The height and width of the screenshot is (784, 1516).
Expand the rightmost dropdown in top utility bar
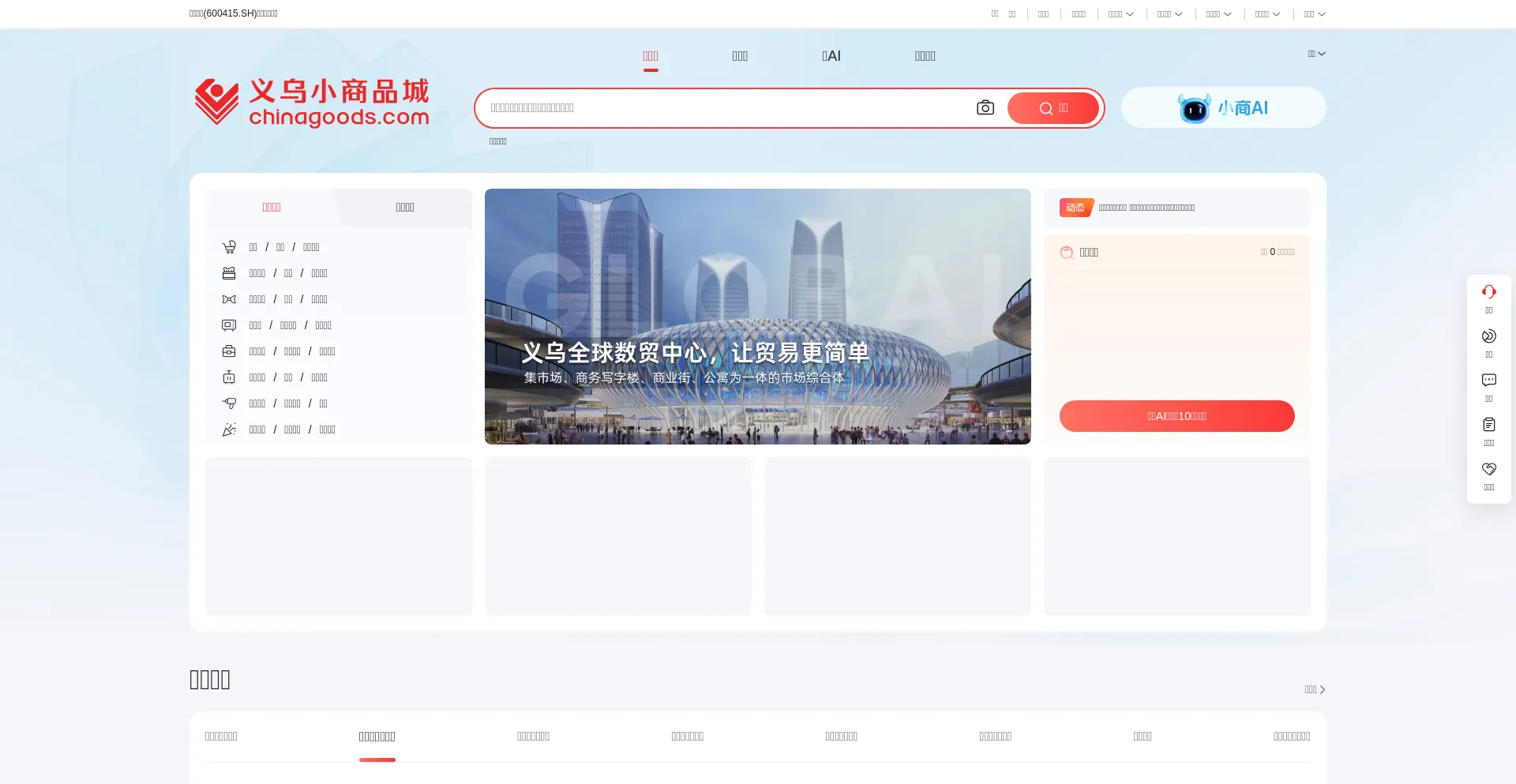[1314, 14]
